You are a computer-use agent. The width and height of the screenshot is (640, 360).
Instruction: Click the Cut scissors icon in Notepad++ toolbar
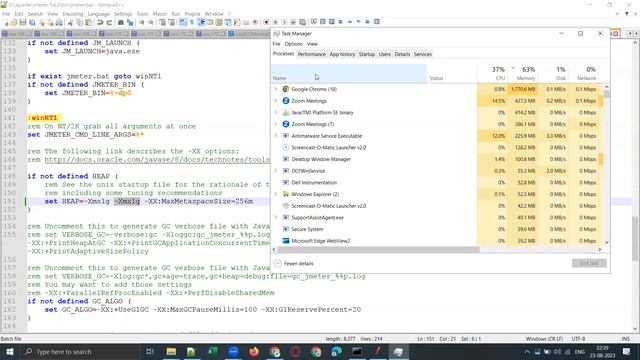point(71,22)
